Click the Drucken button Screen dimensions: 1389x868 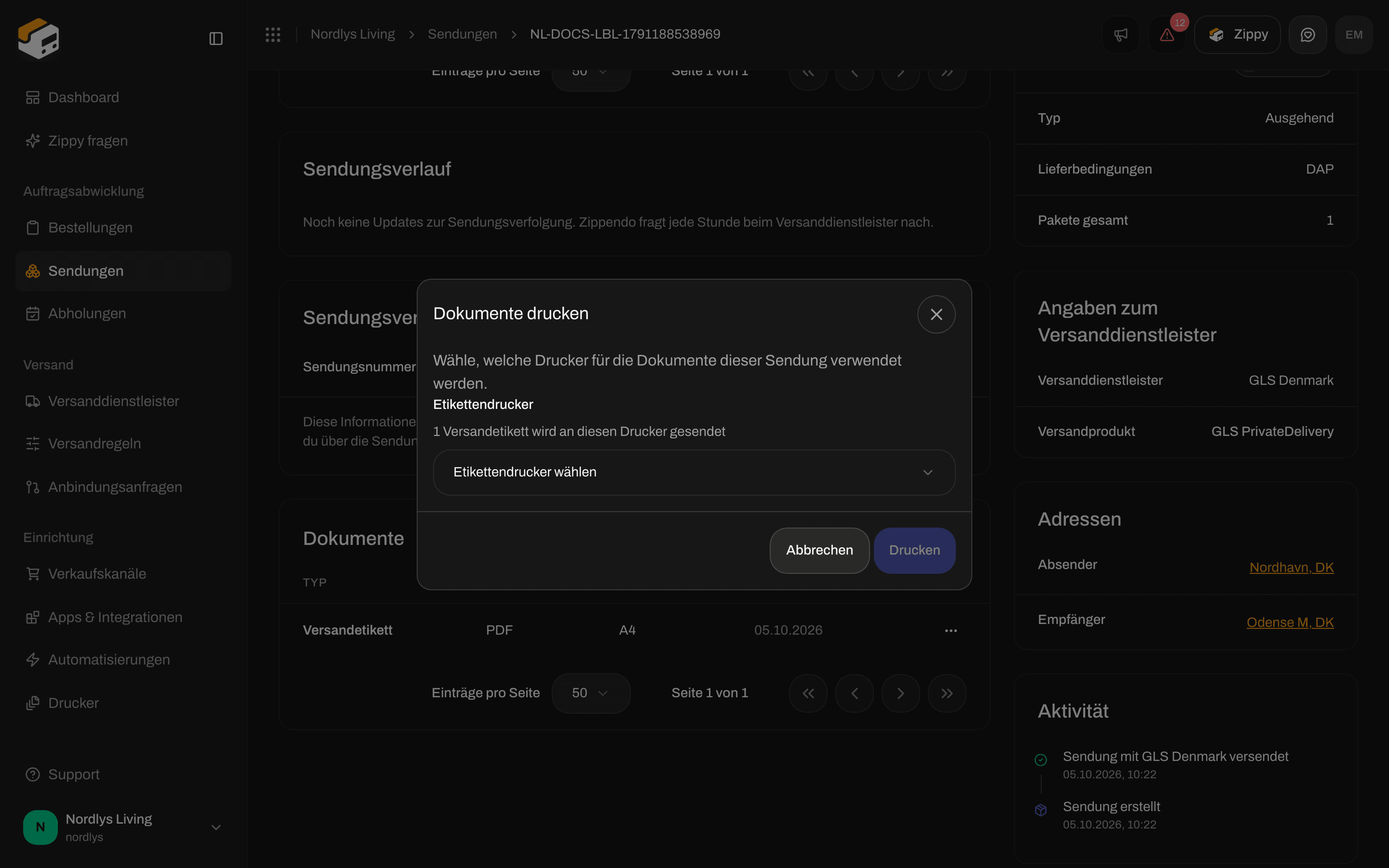[914, 550]
